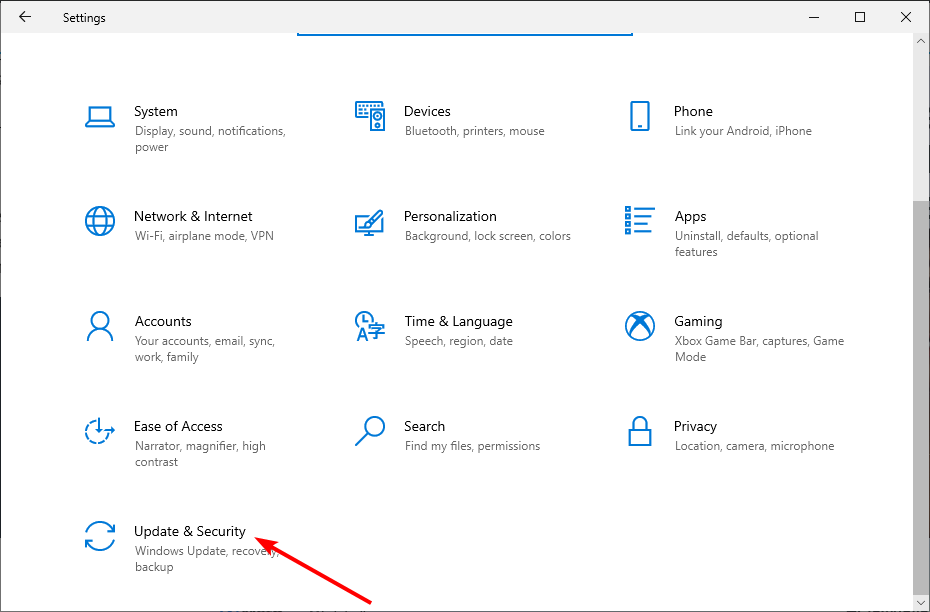
Task: Select the Ease of Access icon
Action: point(100,431)
